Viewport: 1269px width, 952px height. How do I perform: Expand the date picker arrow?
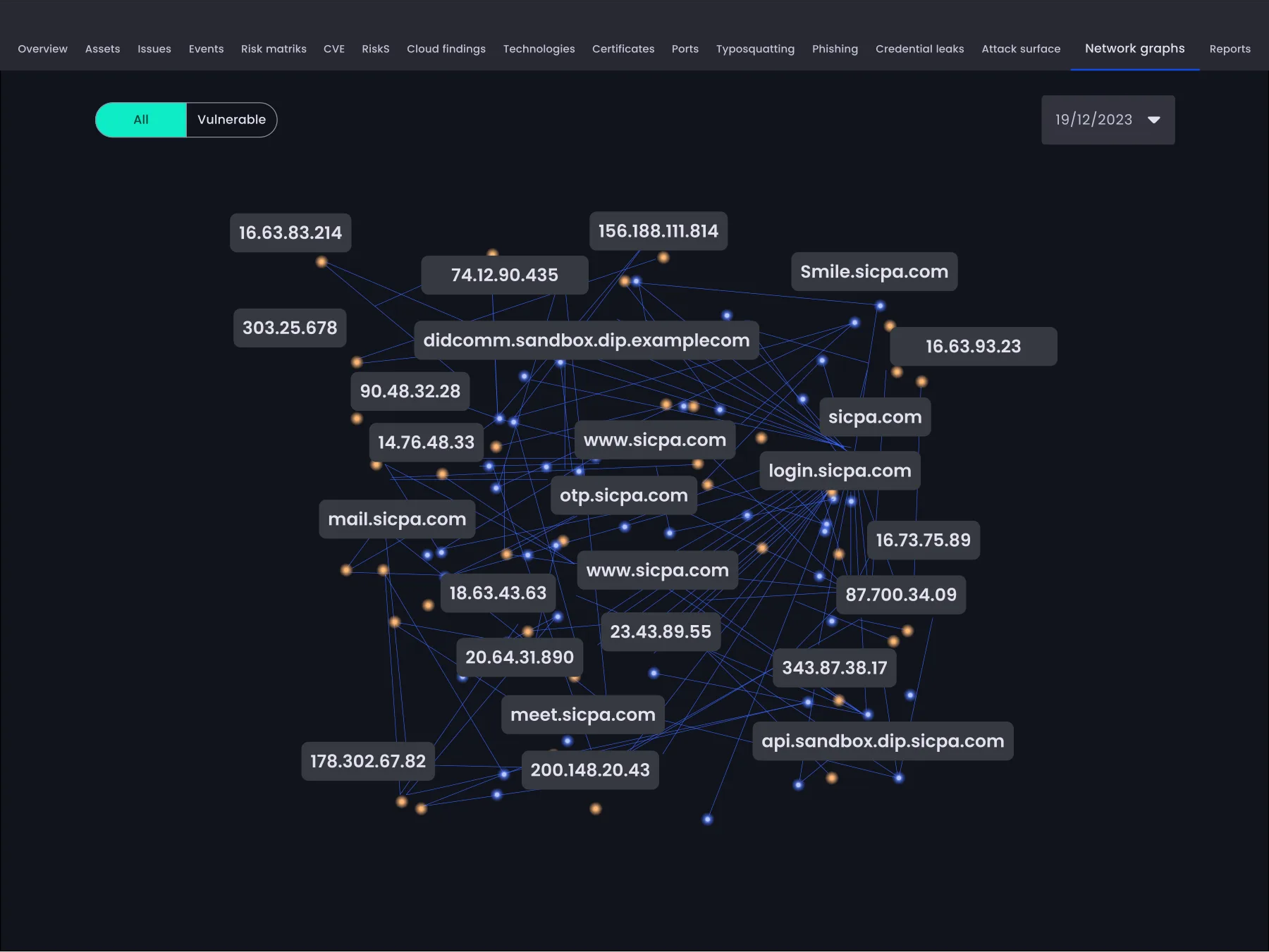1154,120
